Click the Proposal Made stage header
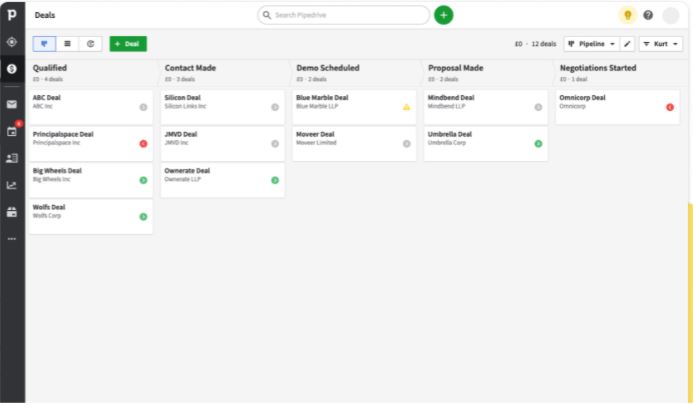This screenshot has height=415, width=693. tap(455, 68)
